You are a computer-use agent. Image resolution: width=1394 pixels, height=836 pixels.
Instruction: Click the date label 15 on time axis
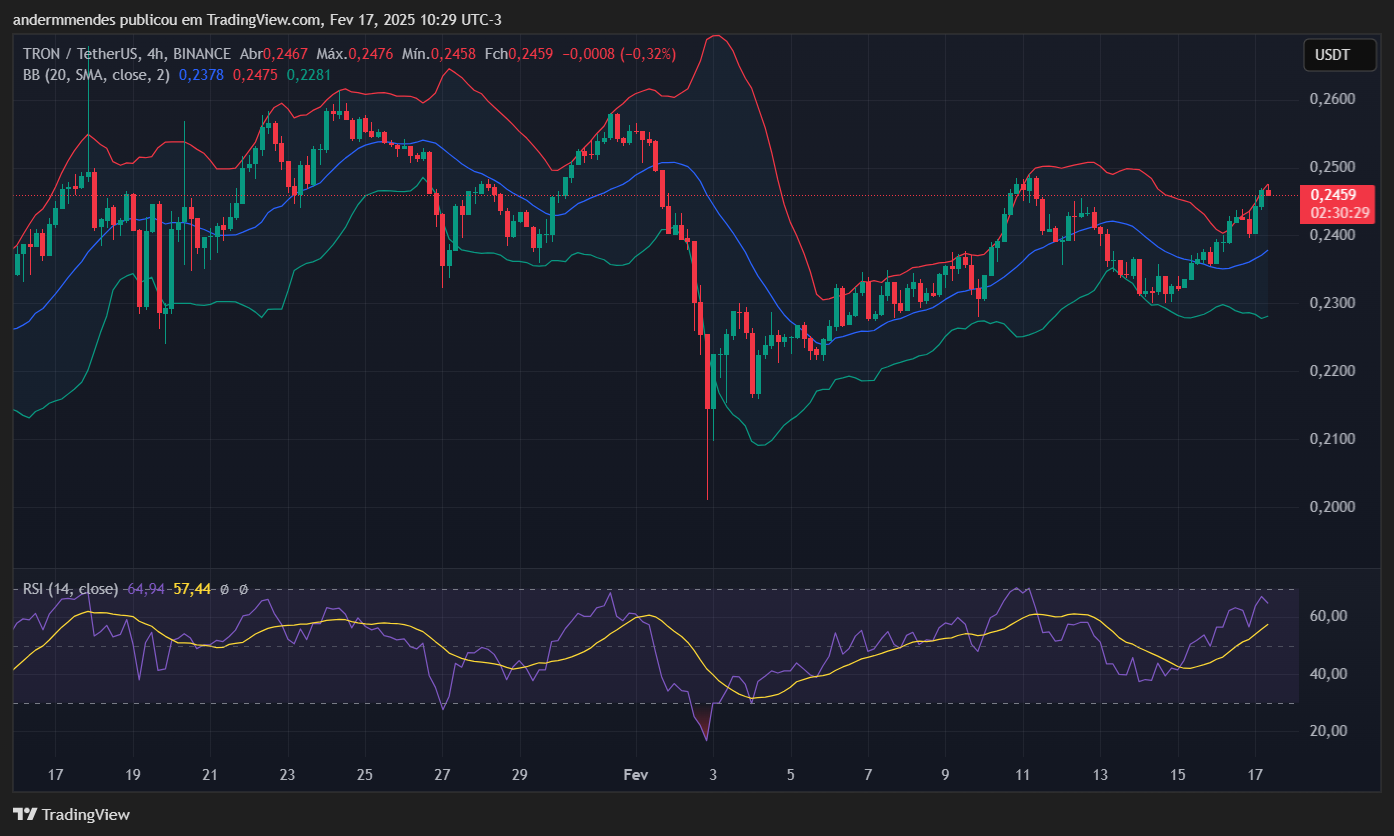point(1178,775)
